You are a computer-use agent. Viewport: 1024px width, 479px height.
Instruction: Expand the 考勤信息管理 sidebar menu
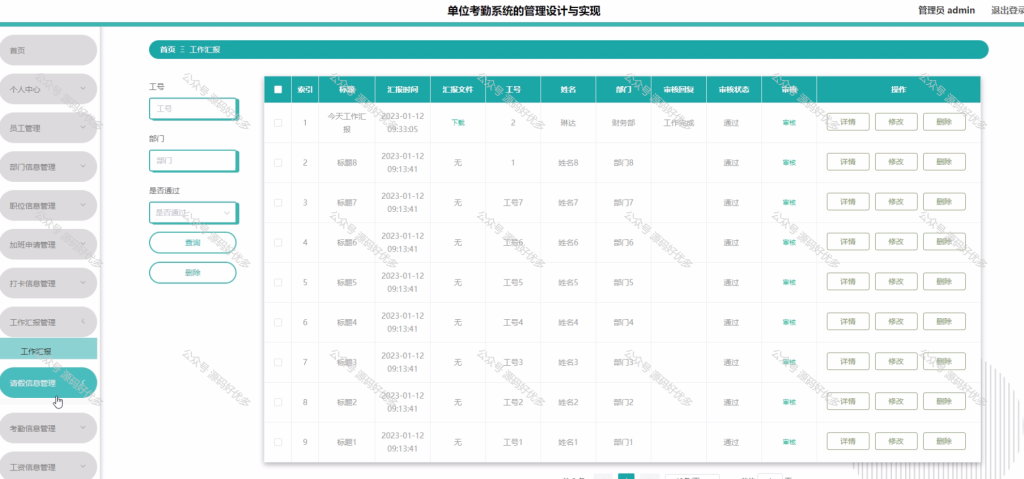coord(48,429)
